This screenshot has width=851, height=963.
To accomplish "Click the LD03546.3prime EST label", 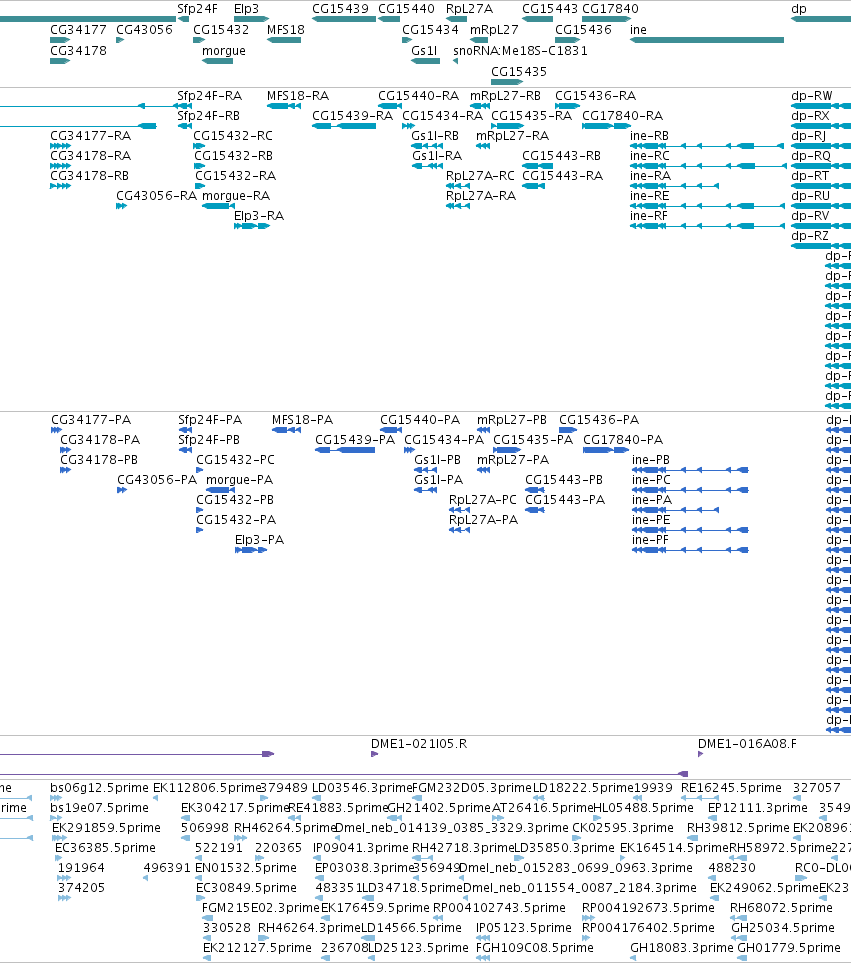I will click(362, 787).
